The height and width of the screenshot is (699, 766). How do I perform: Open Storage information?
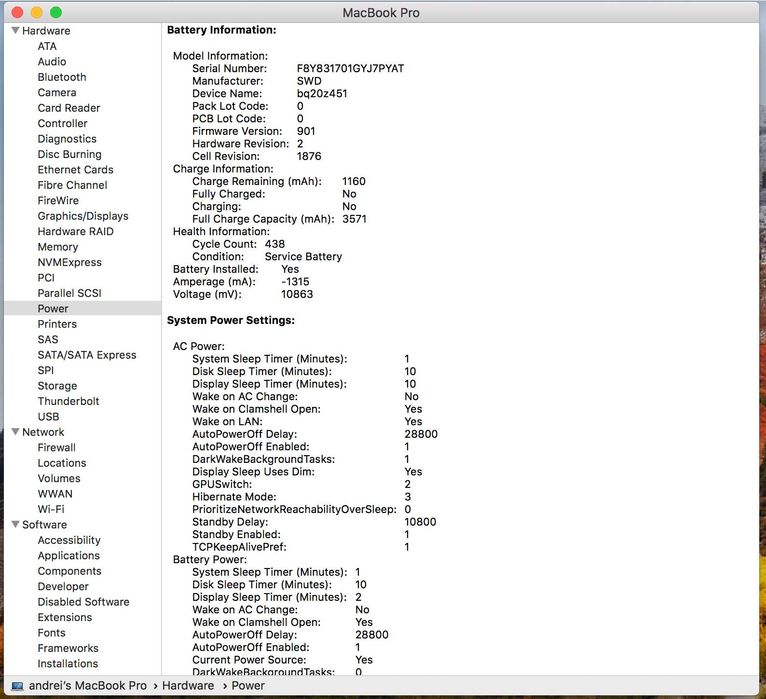pos(58,386)
